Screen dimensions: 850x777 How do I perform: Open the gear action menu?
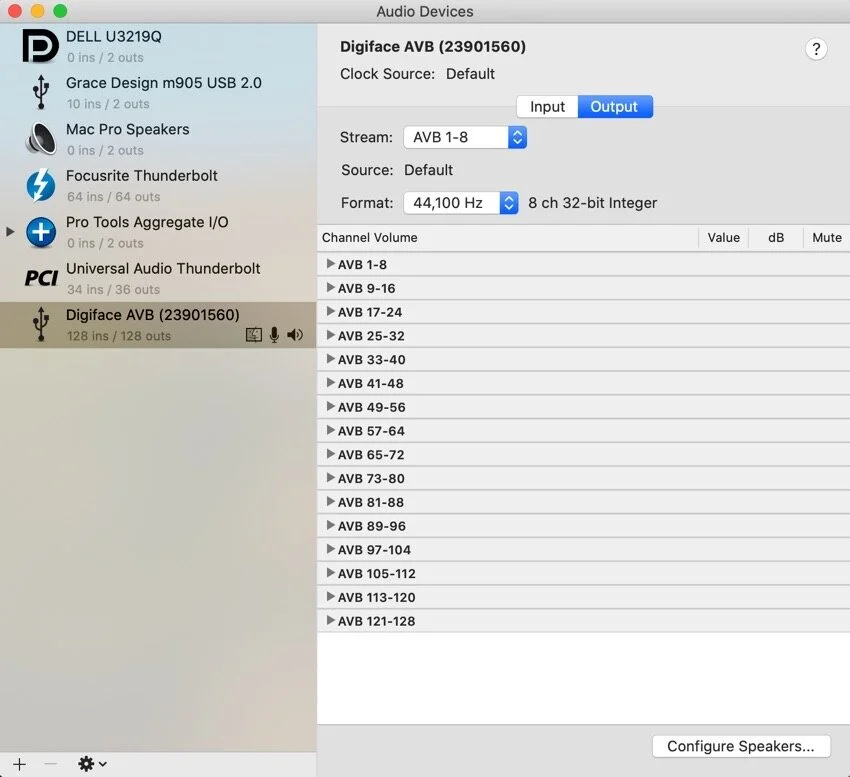(92, 764)
